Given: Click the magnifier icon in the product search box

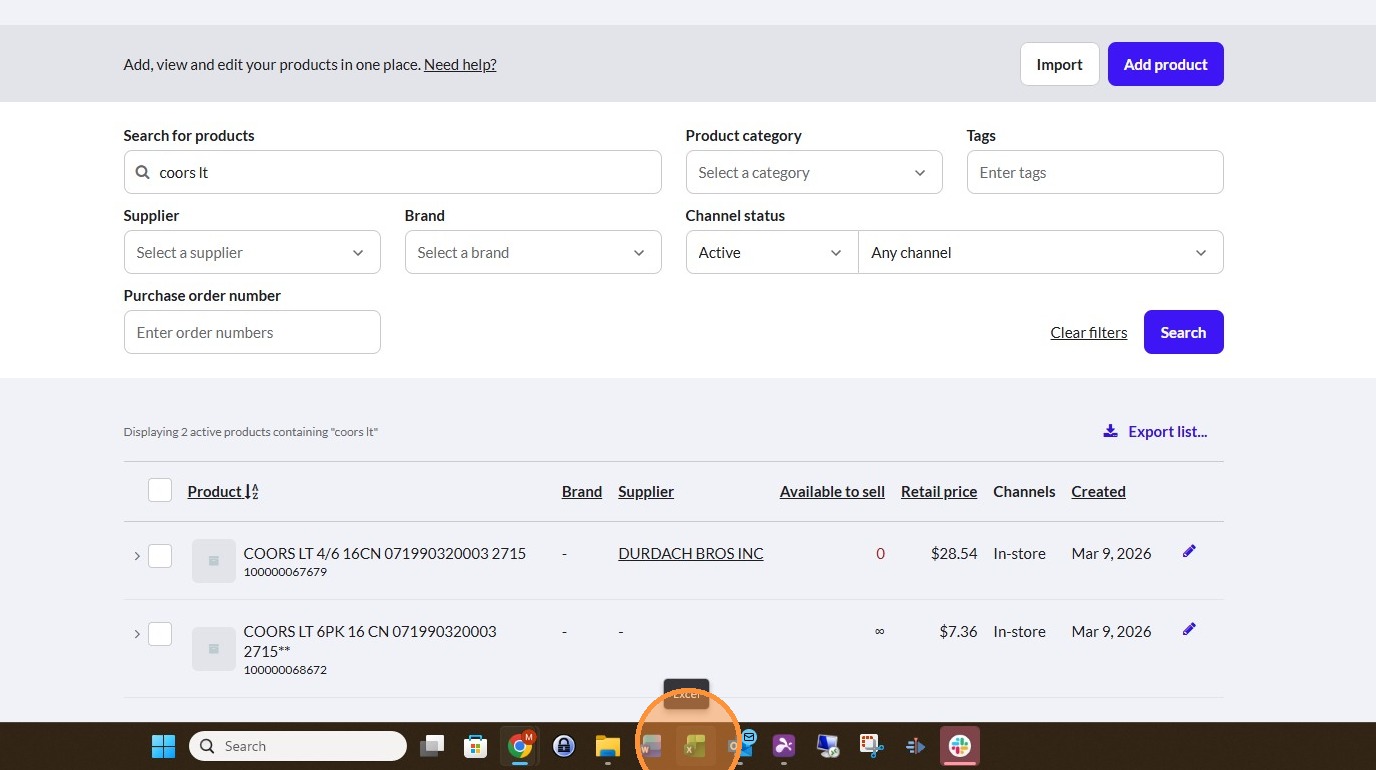Looking at the screenshot, I should (x=143, y=172).
